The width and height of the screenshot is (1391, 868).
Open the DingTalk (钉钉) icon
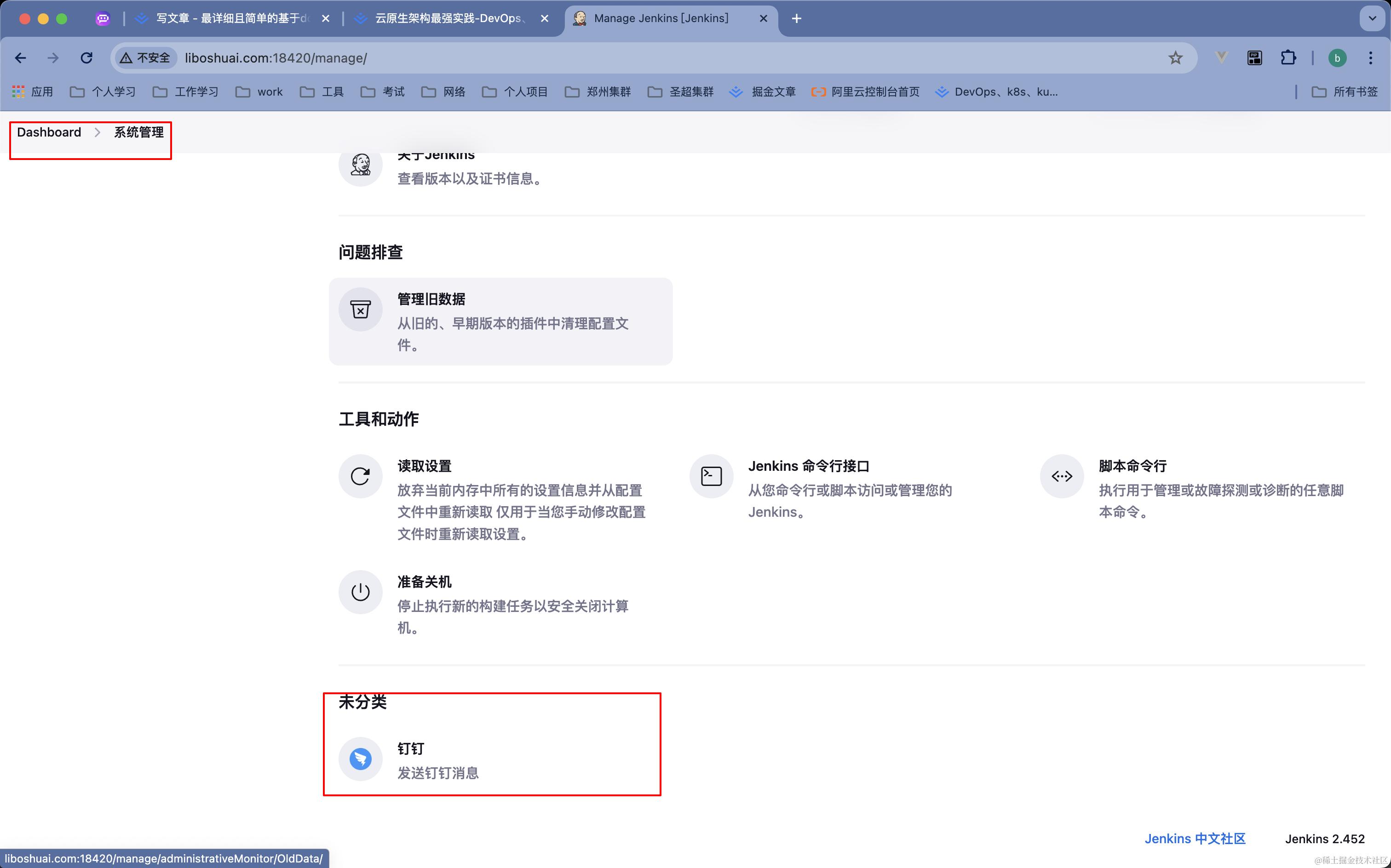click(x=360, y=759)
